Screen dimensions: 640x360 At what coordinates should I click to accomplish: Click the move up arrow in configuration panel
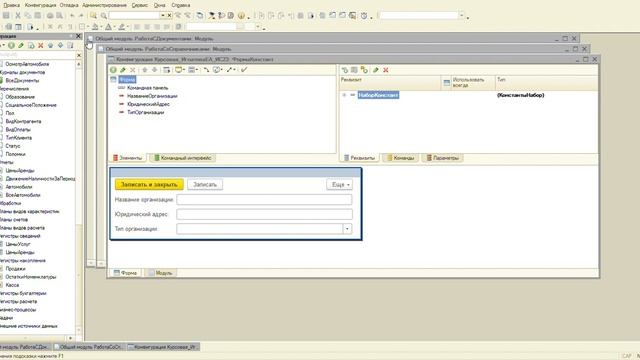51,45
